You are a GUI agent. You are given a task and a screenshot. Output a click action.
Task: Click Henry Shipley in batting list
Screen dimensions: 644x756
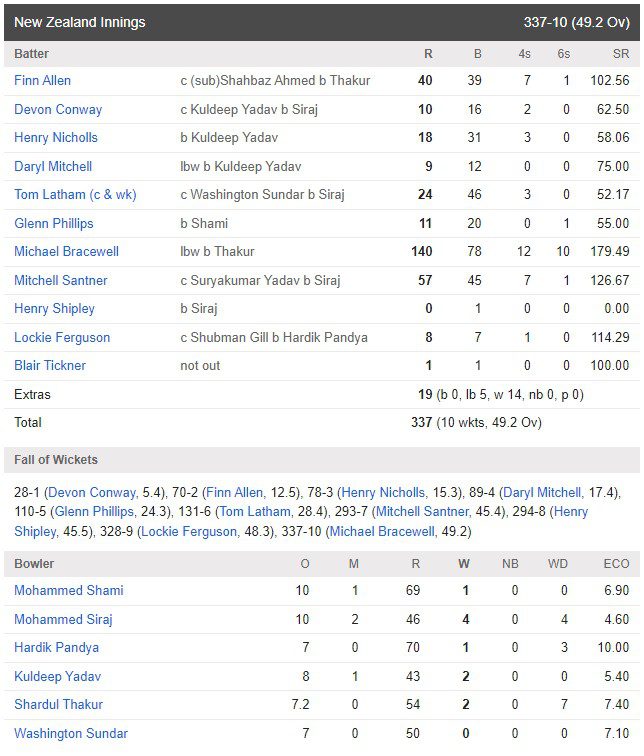coord(54,309)
